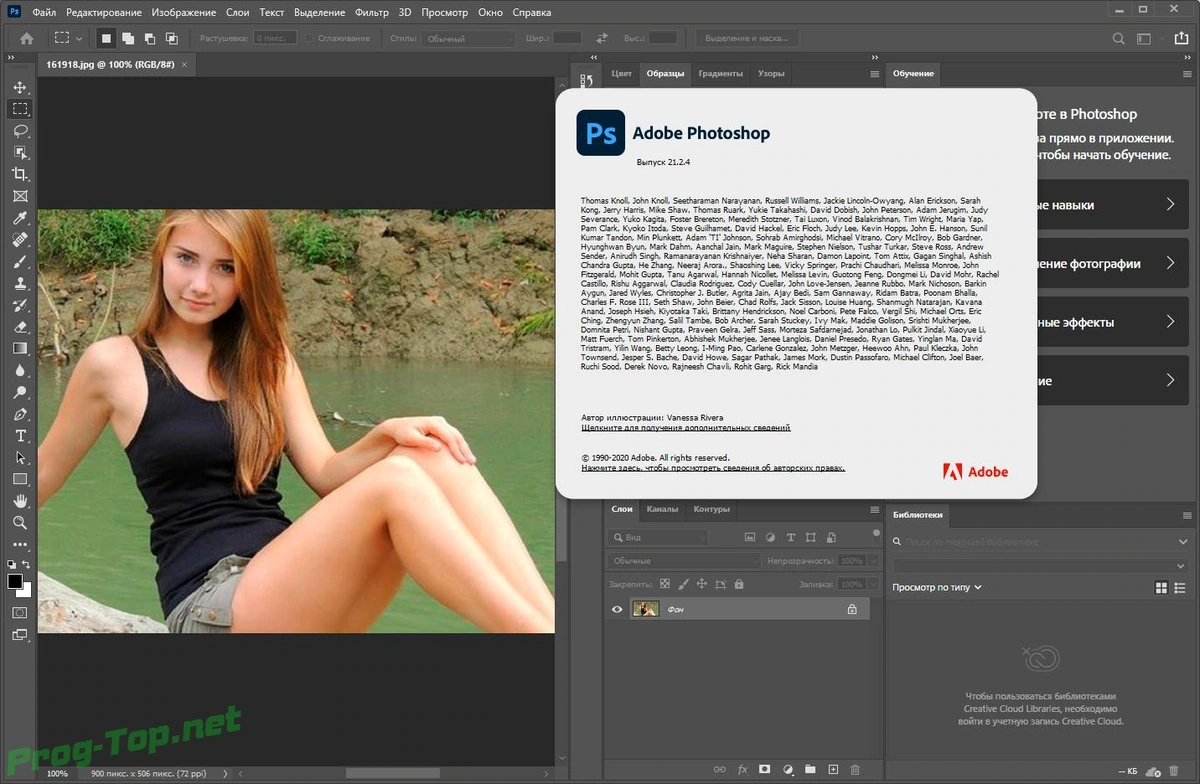Screen dimensions: 1200x784
Task: Click link for additional info in About dialog
Action: (686, 427)
